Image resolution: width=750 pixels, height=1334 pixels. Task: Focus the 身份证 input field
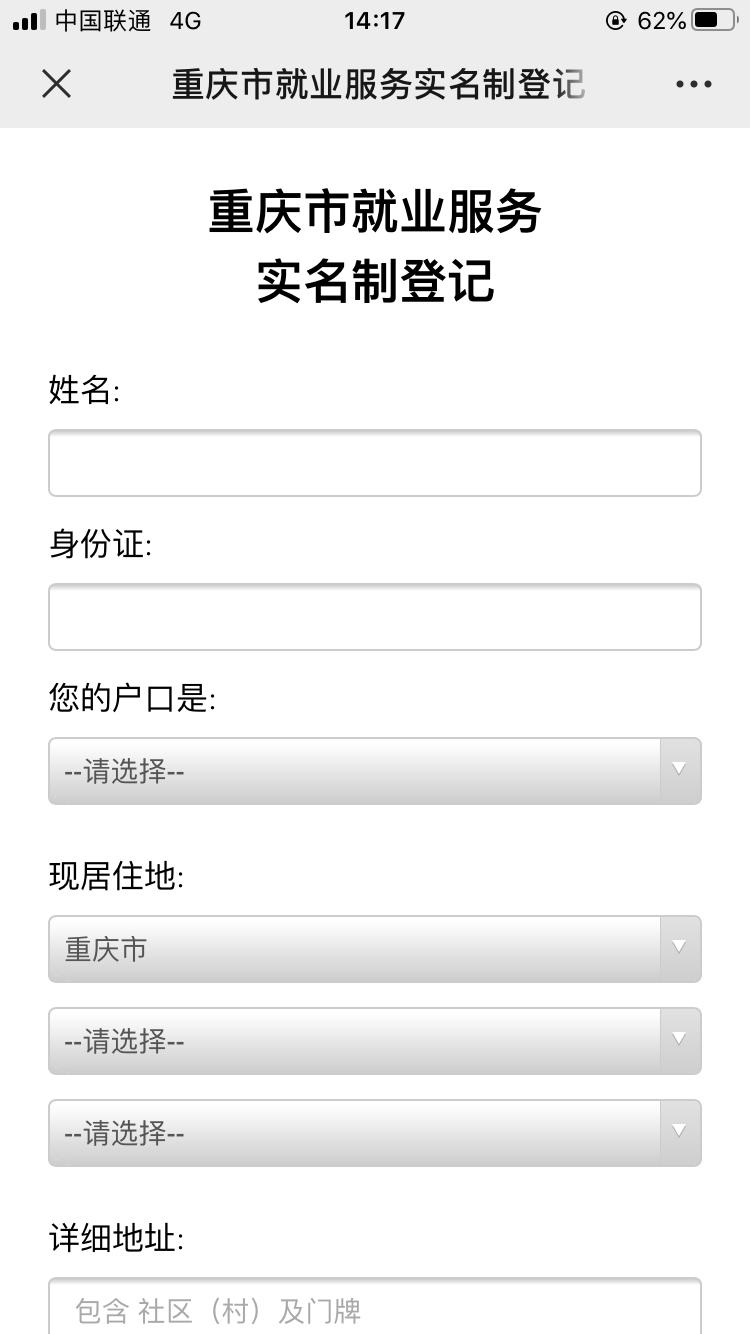click(x=375, y=616)
